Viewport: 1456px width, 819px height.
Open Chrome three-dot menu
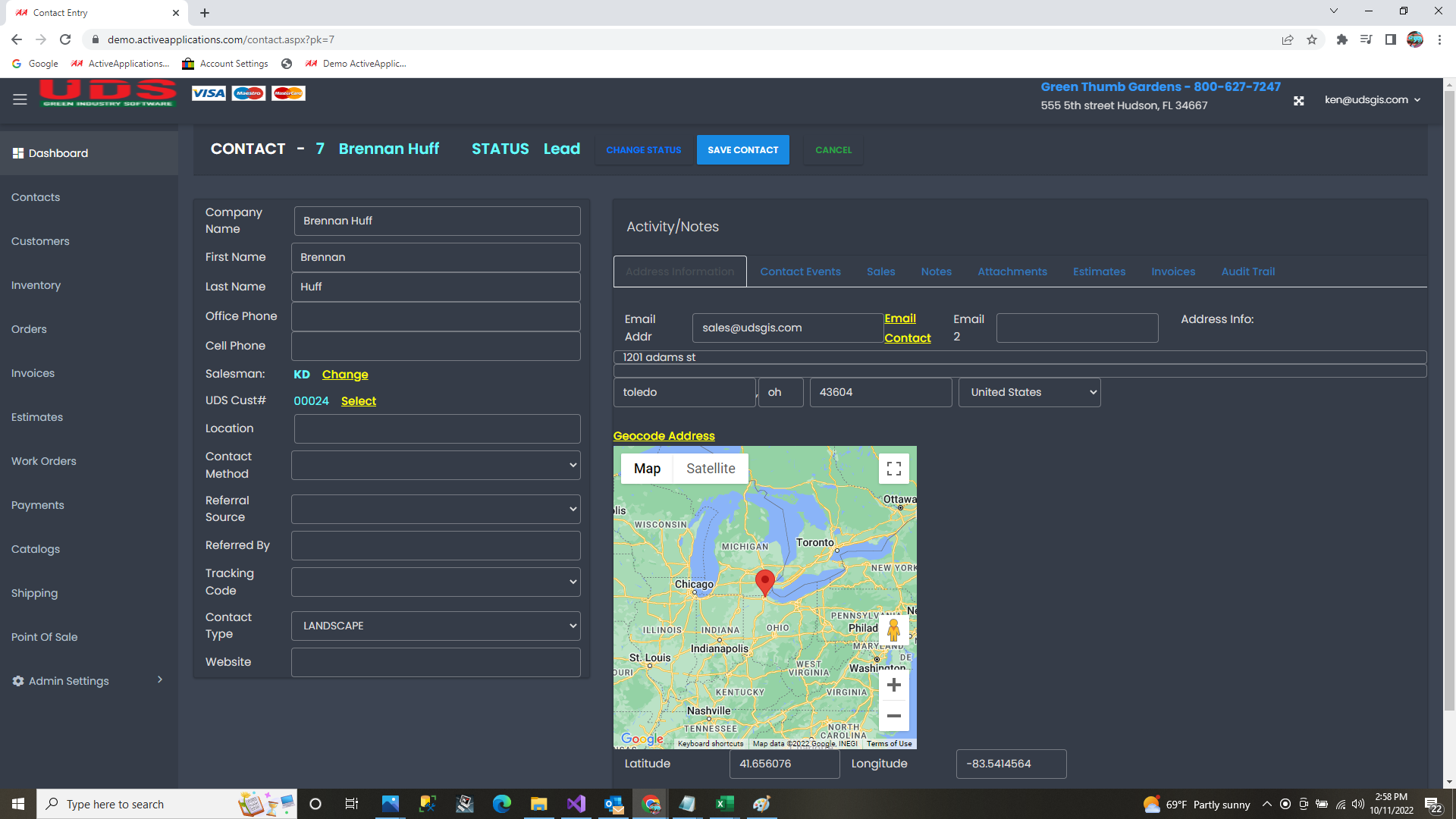pos(1439,39)
